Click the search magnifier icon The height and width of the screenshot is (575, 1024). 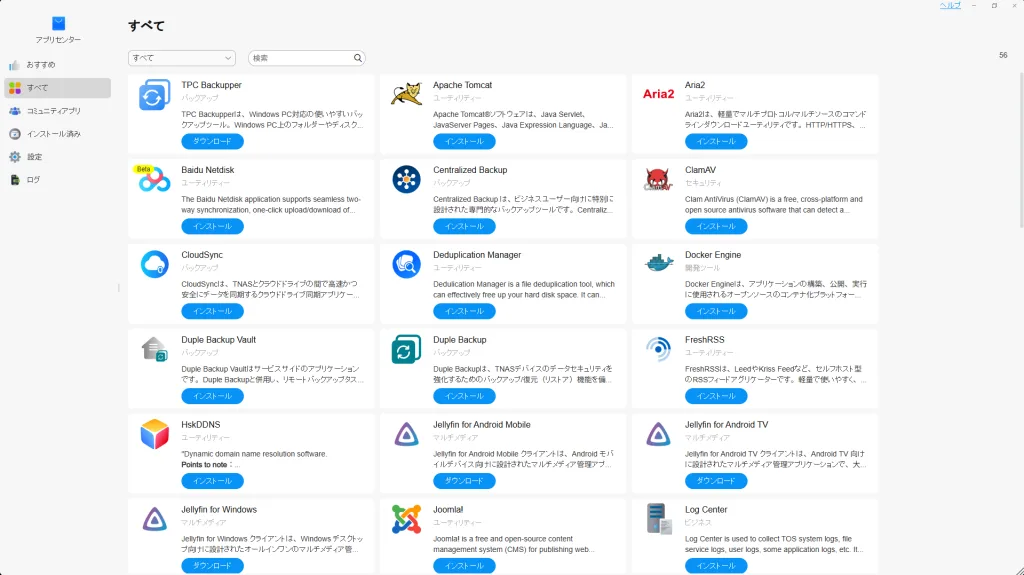click(358, 58)
